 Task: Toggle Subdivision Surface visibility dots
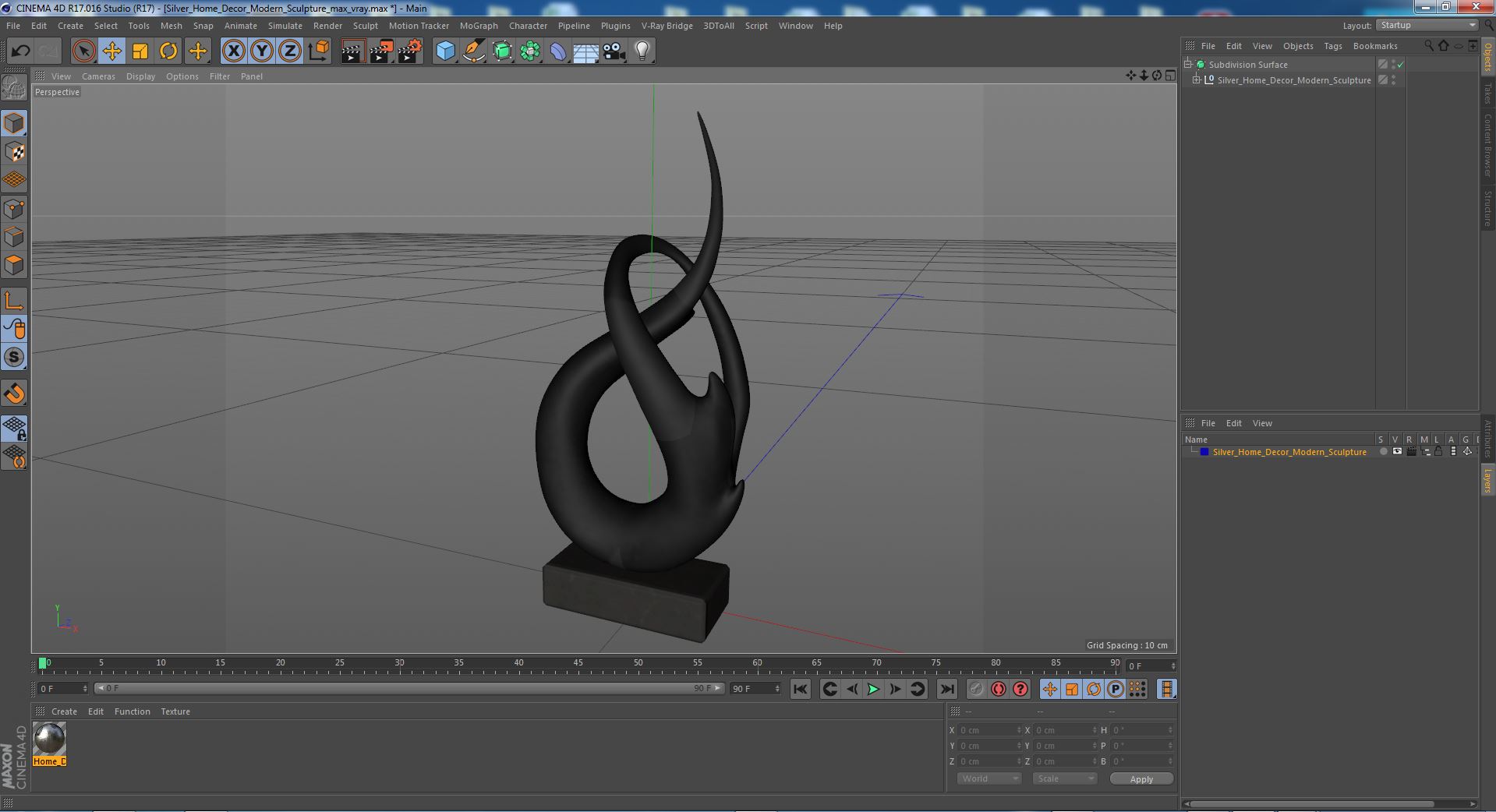(1393, 65)
